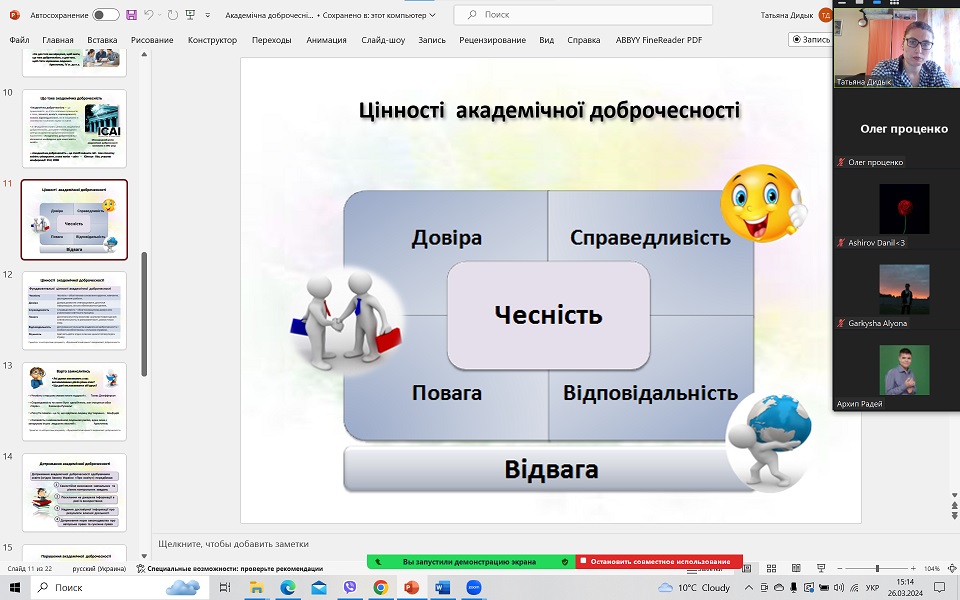960x600 pixels.
Task: Click the accessibility Специальные возможности status entry
Action: [x=230, y=569]
